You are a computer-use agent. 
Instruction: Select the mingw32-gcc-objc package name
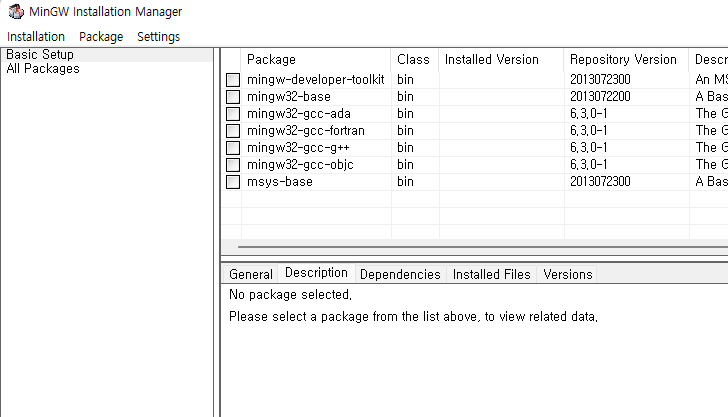click(300, 165)
